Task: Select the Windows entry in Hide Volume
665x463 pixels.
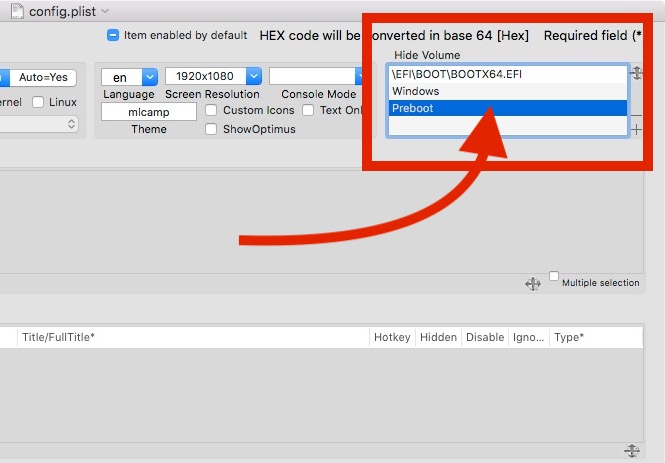Action: pyautogui.click(x=507, y=91)
